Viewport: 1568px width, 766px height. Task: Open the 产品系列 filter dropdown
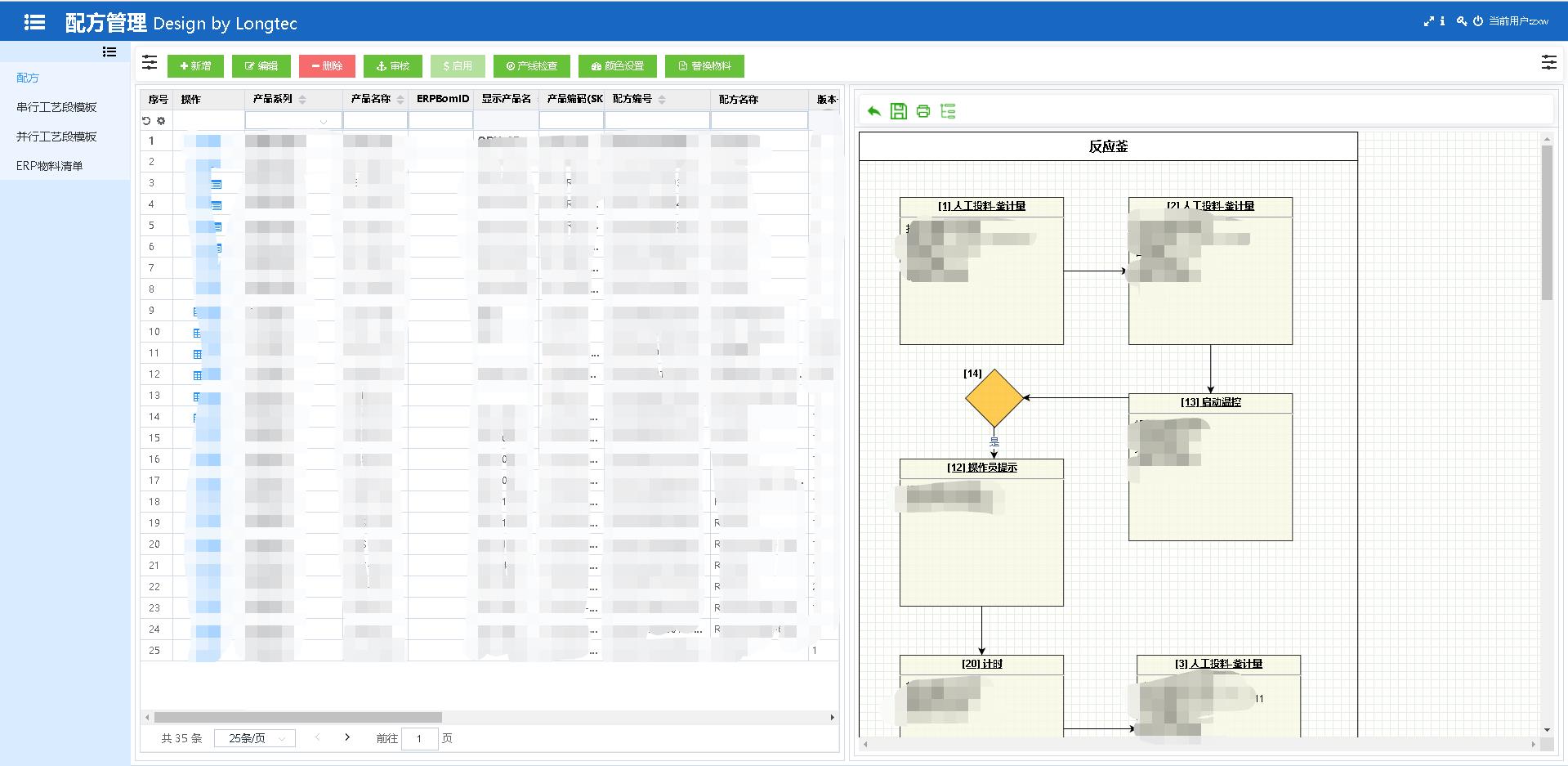[293, 121]
